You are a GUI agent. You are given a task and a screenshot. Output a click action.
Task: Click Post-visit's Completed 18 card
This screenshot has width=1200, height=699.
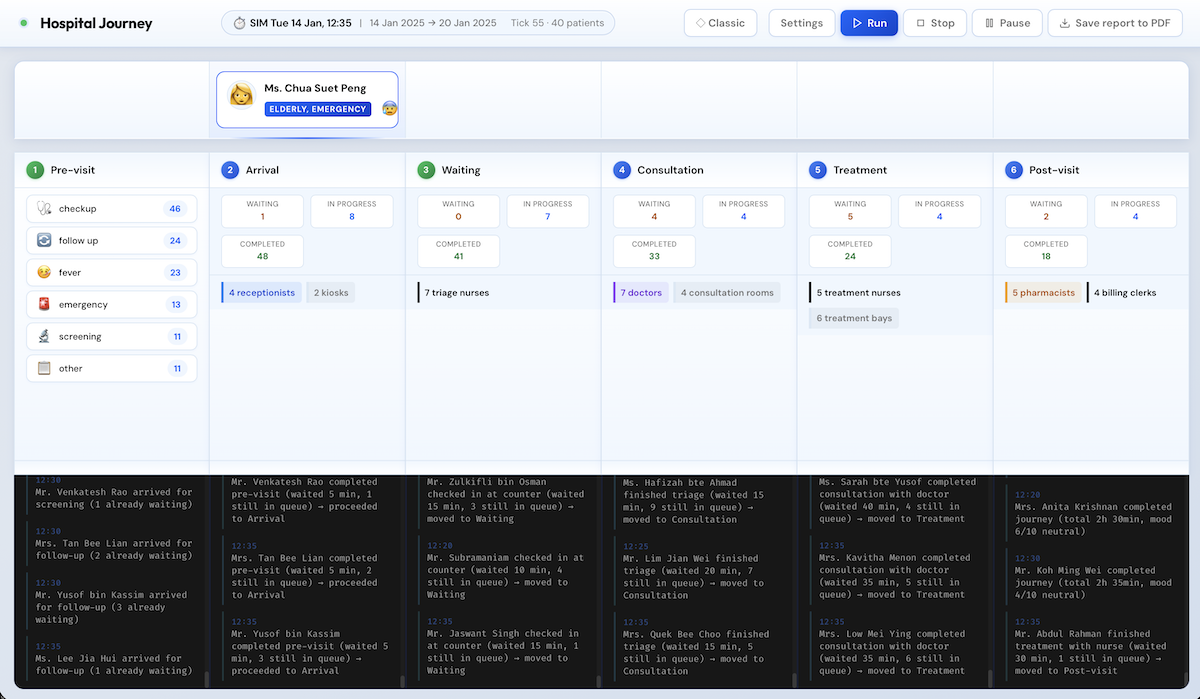[x=1046, y=251]
